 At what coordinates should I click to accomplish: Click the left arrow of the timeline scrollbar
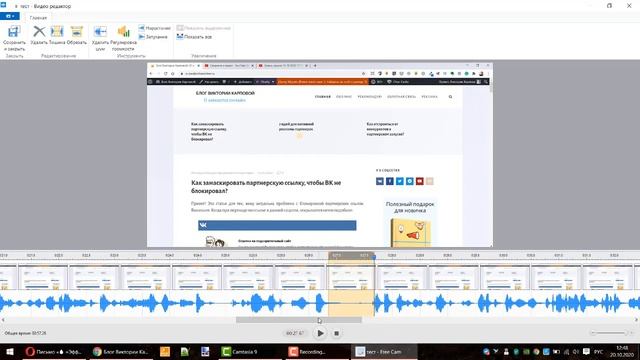point(3,320)
